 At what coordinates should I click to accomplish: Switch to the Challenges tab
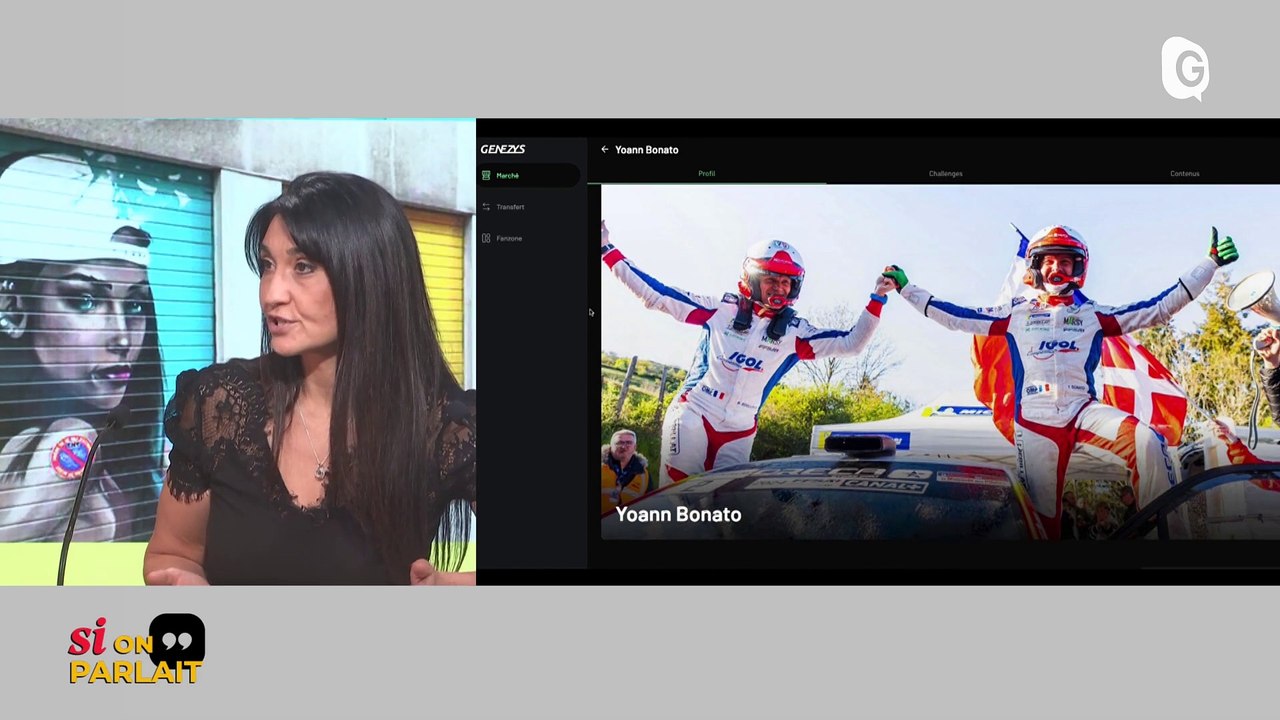pos(945,174)
